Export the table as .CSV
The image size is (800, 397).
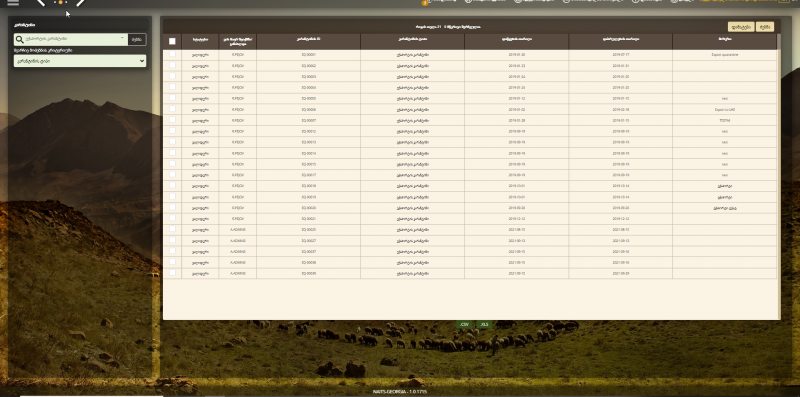[464, 325]
